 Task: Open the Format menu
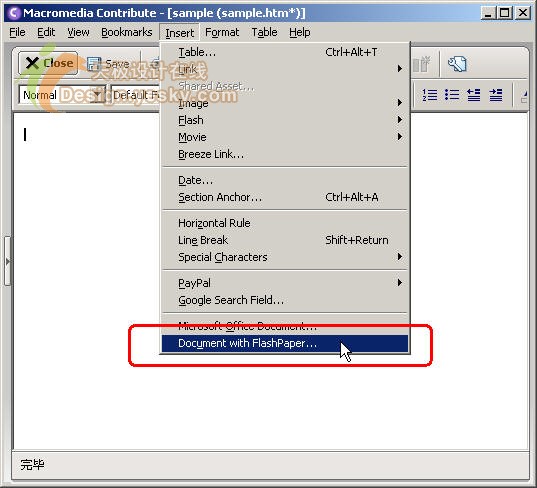pyautogui.click(x=222, y=32)
